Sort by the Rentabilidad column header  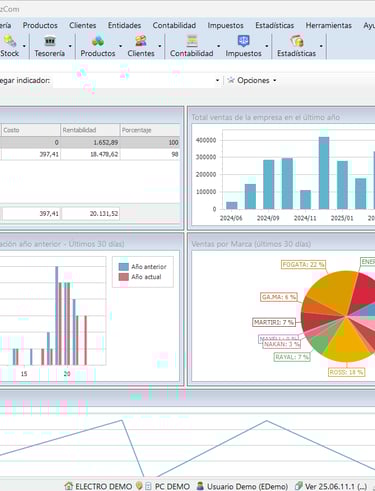[x=90, y=130]
